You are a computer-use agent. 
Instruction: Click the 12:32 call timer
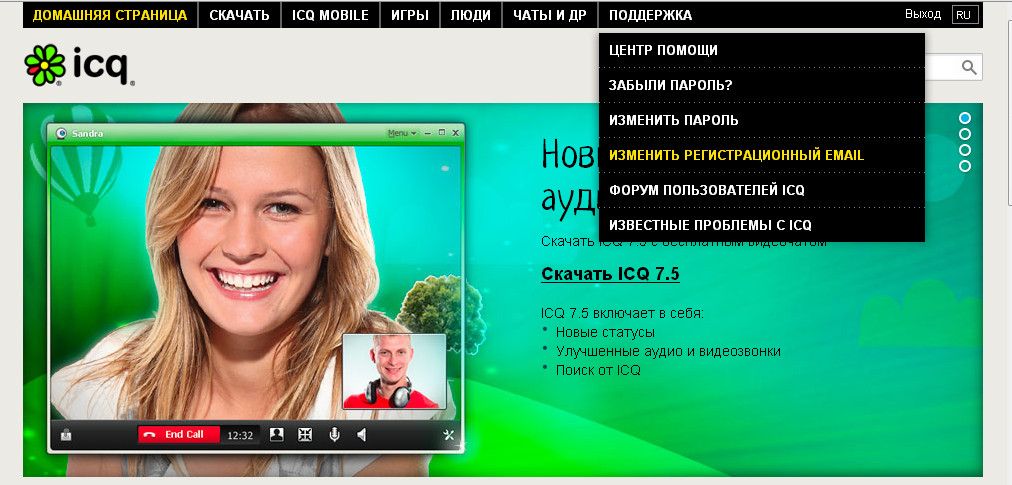coord(240,435)
